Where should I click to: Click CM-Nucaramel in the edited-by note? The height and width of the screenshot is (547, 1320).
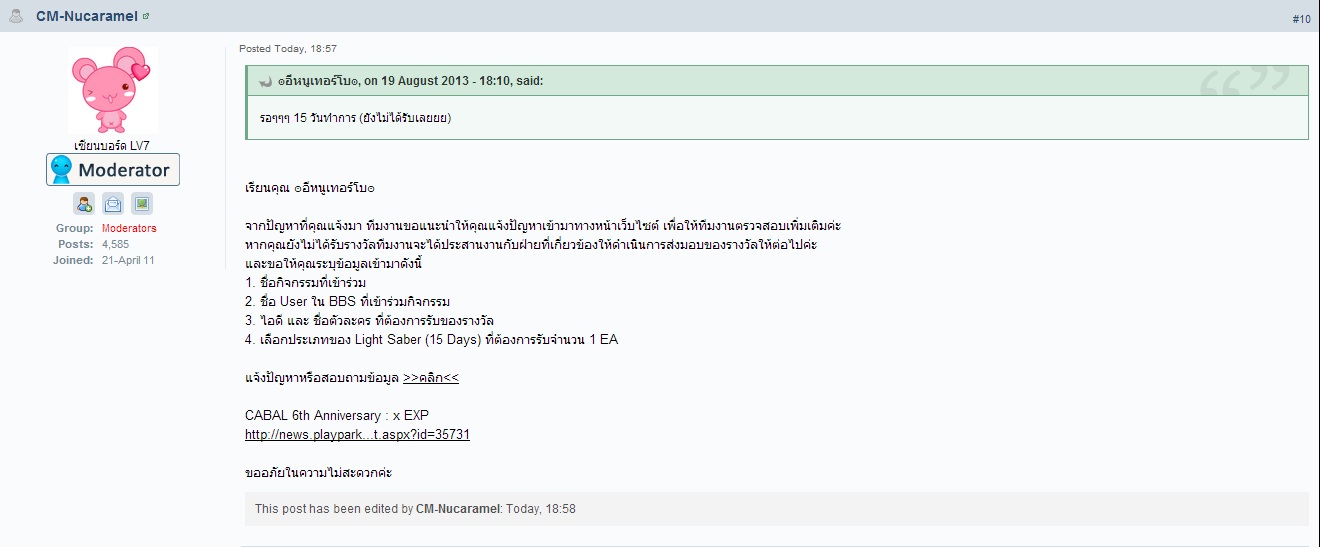pos(457,509)
